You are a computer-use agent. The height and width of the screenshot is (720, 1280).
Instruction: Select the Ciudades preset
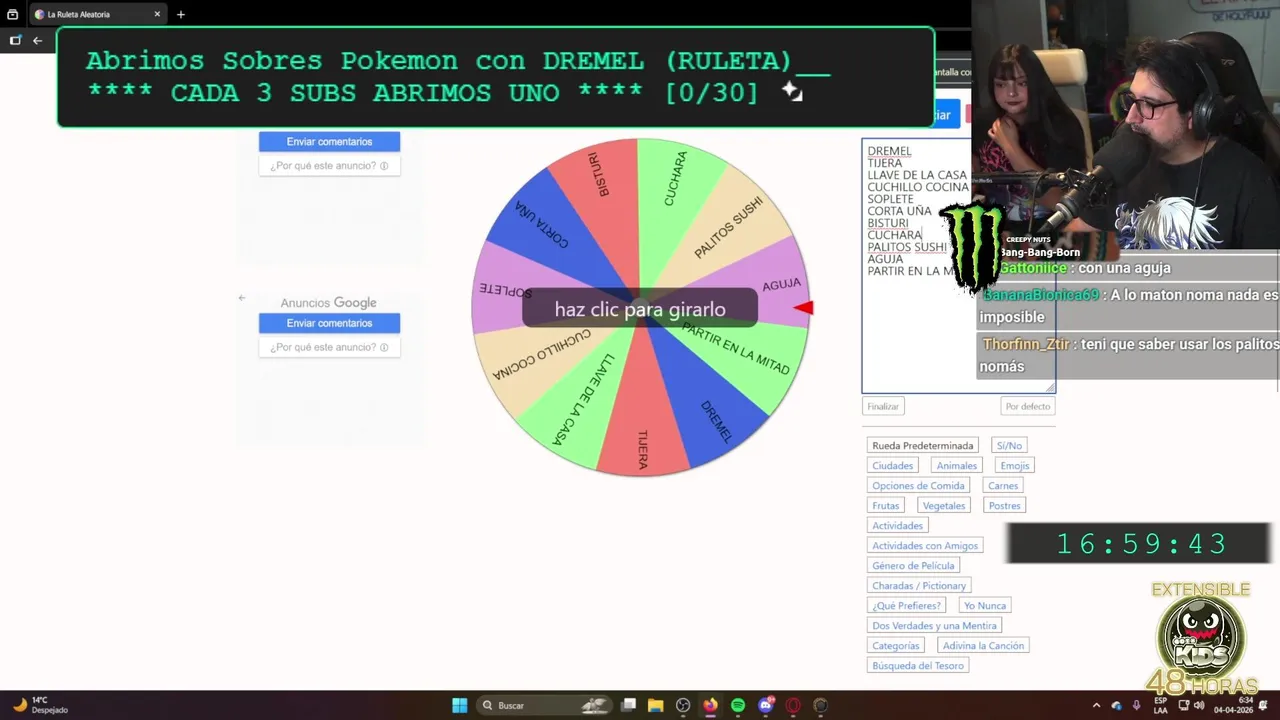(892, 466)
